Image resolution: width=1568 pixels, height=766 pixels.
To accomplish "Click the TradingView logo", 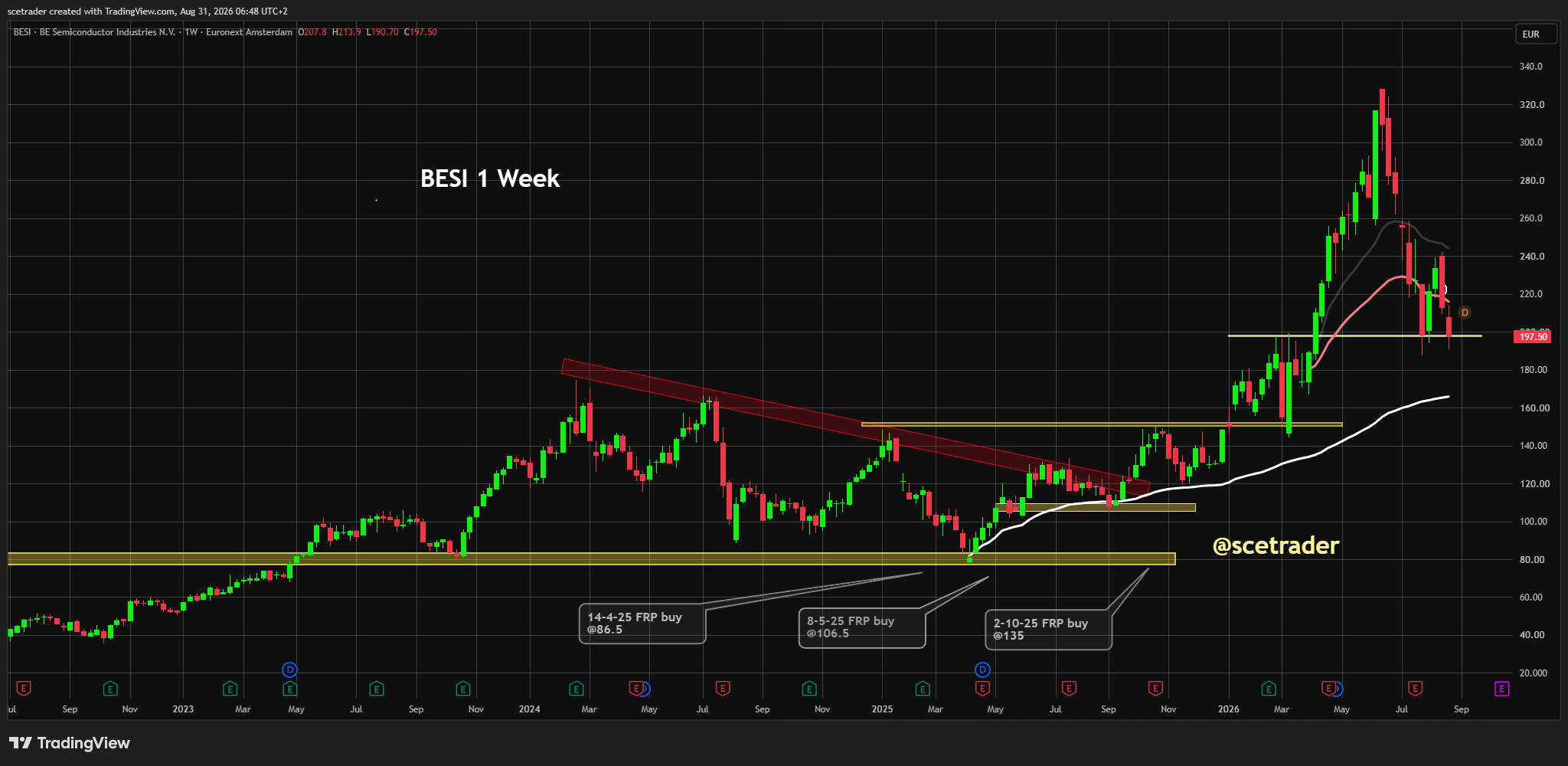I will tap(70, 743).
